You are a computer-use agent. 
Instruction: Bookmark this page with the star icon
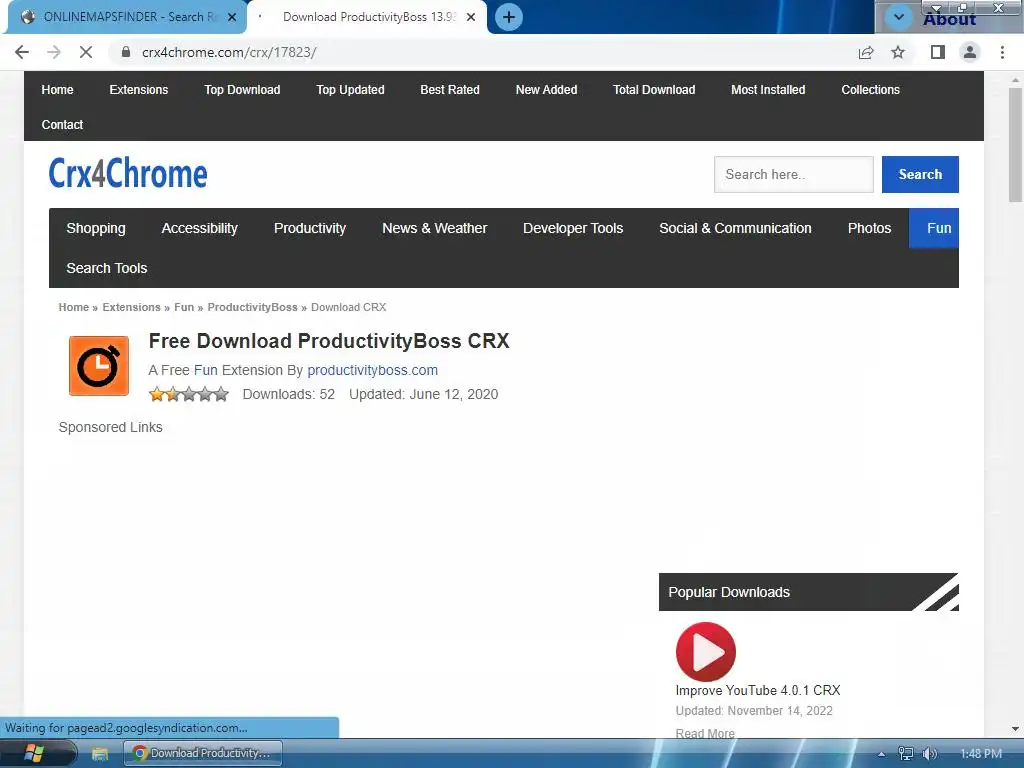[x=898, y=52]
